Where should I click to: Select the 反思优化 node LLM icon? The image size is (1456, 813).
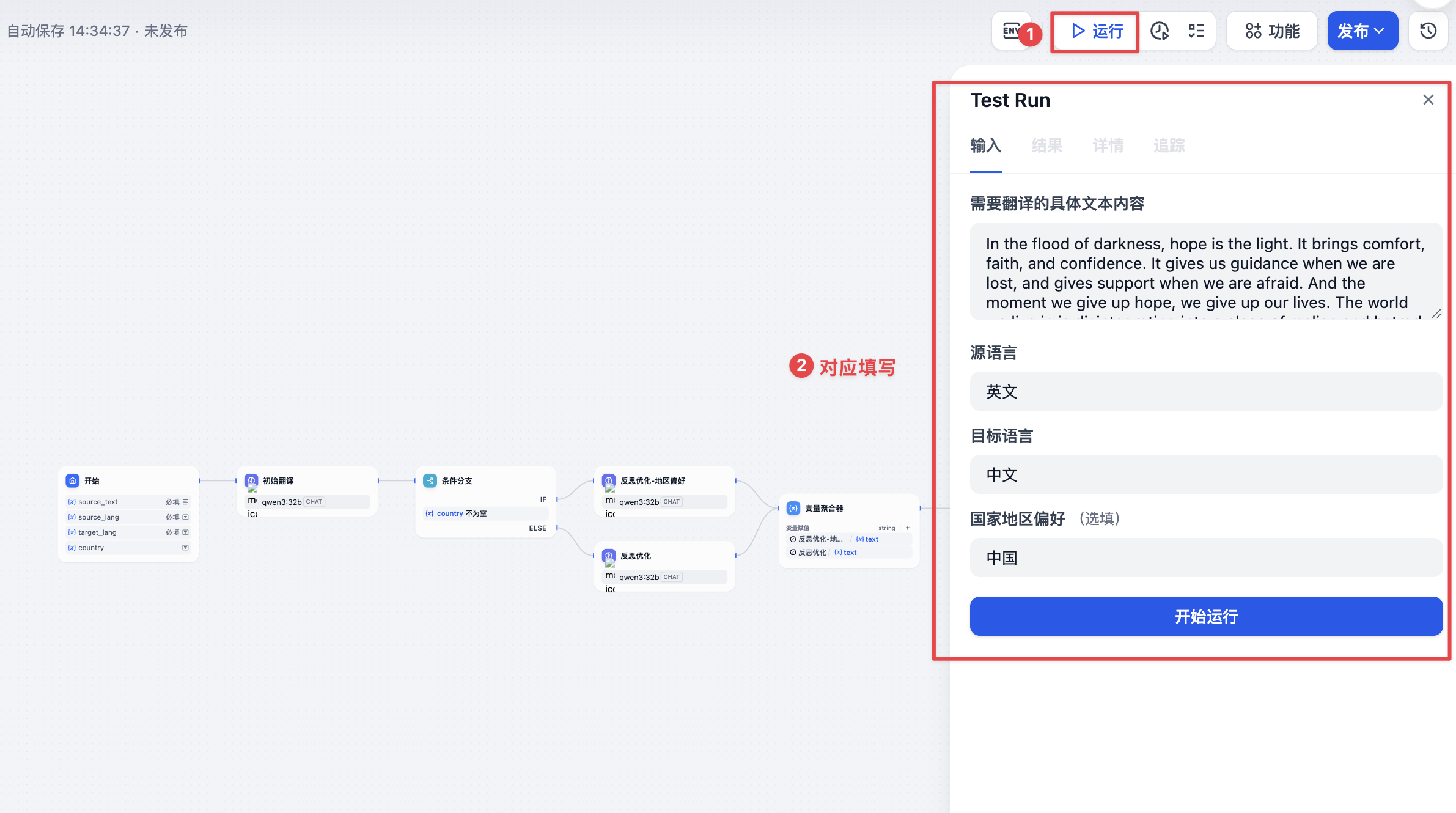(x=609, y=556)
